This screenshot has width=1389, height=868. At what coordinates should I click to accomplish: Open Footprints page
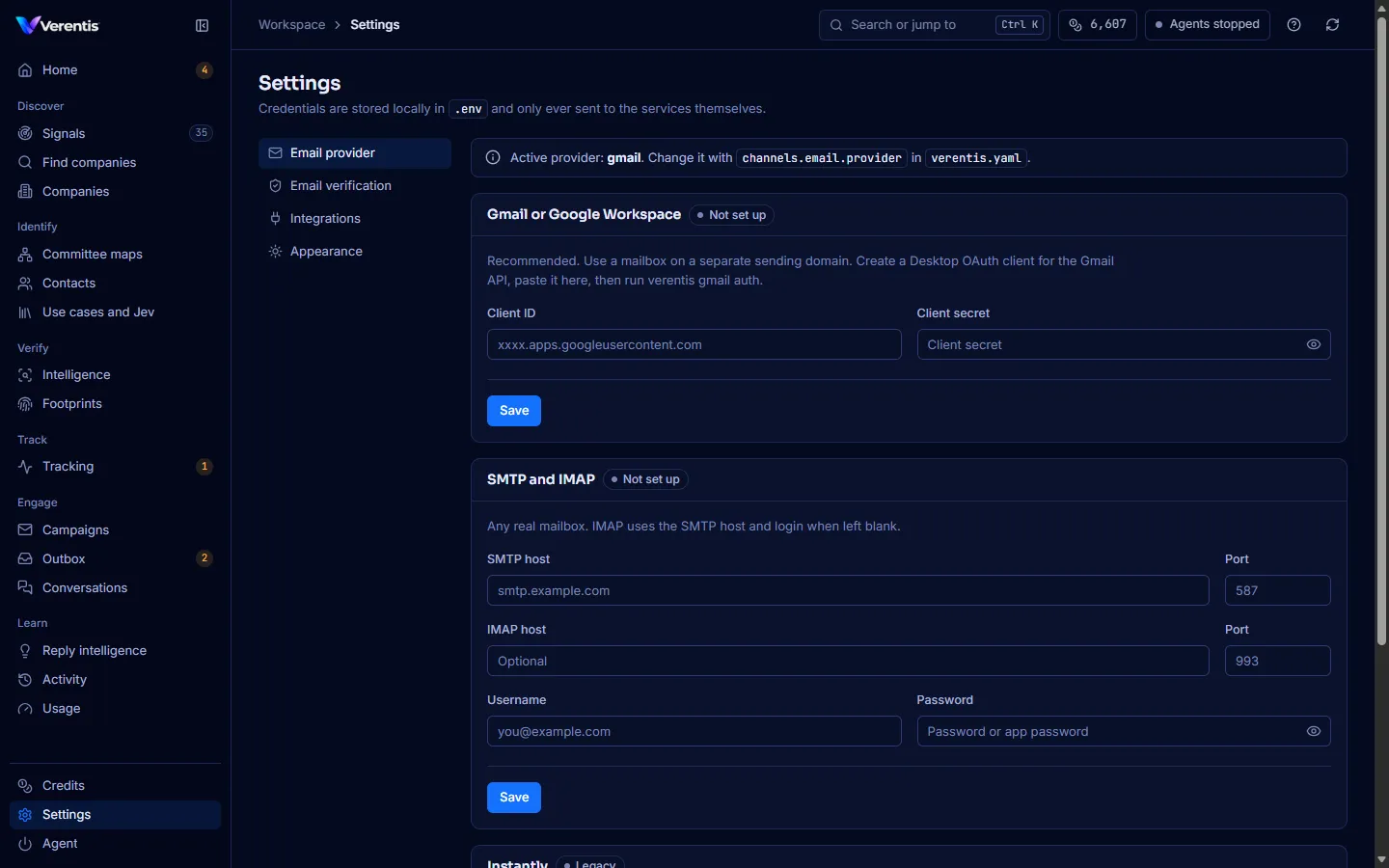116,403
